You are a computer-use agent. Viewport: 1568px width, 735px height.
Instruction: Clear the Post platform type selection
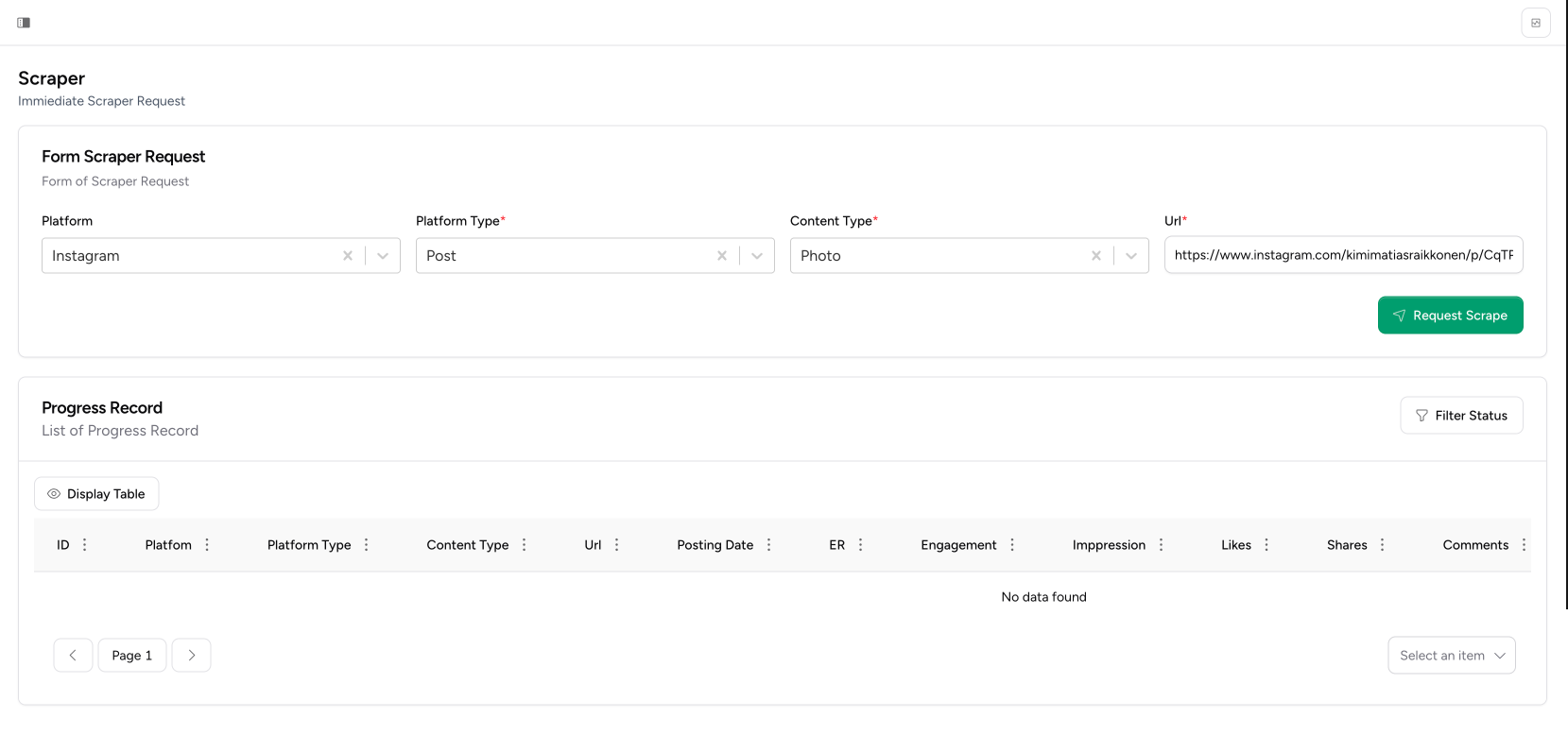tap(722, 256)
